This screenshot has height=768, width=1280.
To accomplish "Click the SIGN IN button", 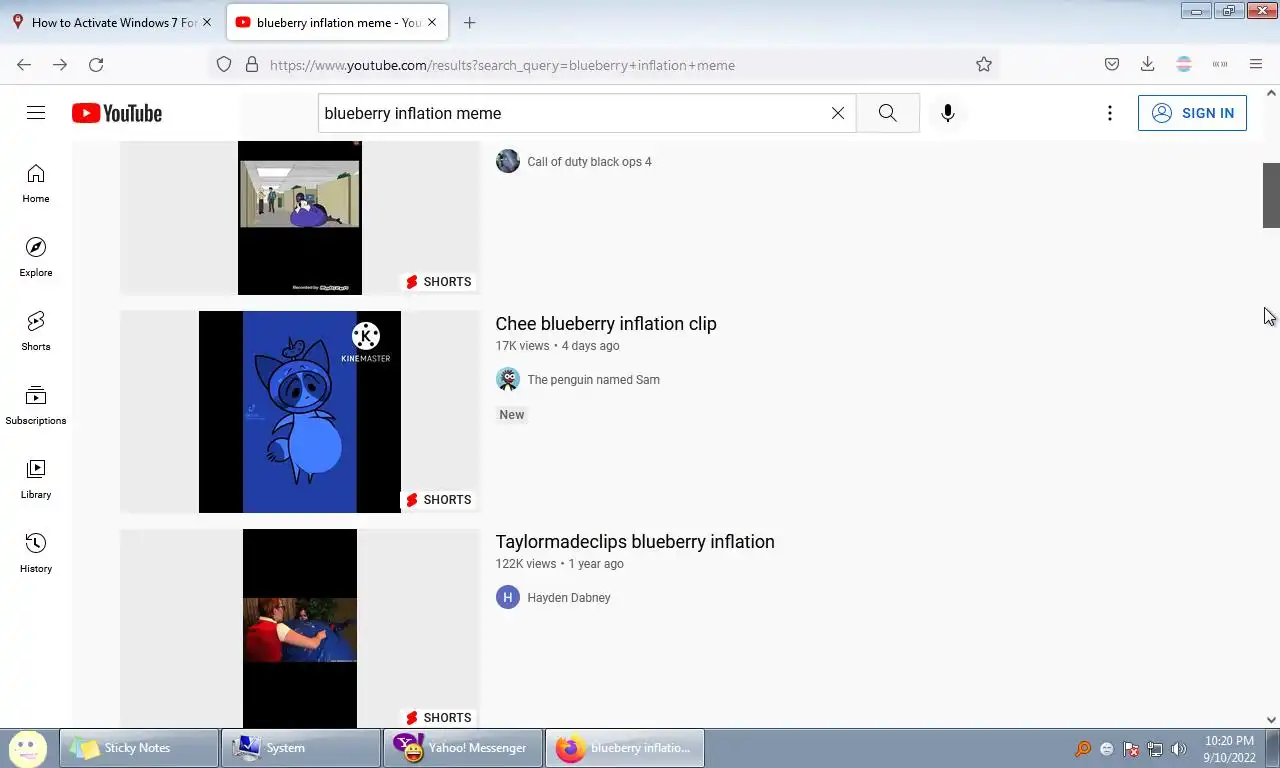I will click(1192, 113).
